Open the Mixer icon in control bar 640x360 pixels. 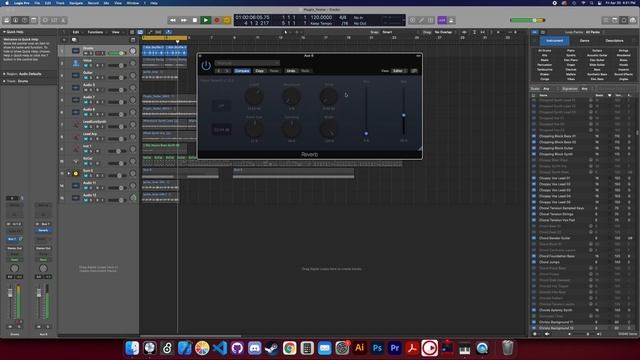pos(54,20)
